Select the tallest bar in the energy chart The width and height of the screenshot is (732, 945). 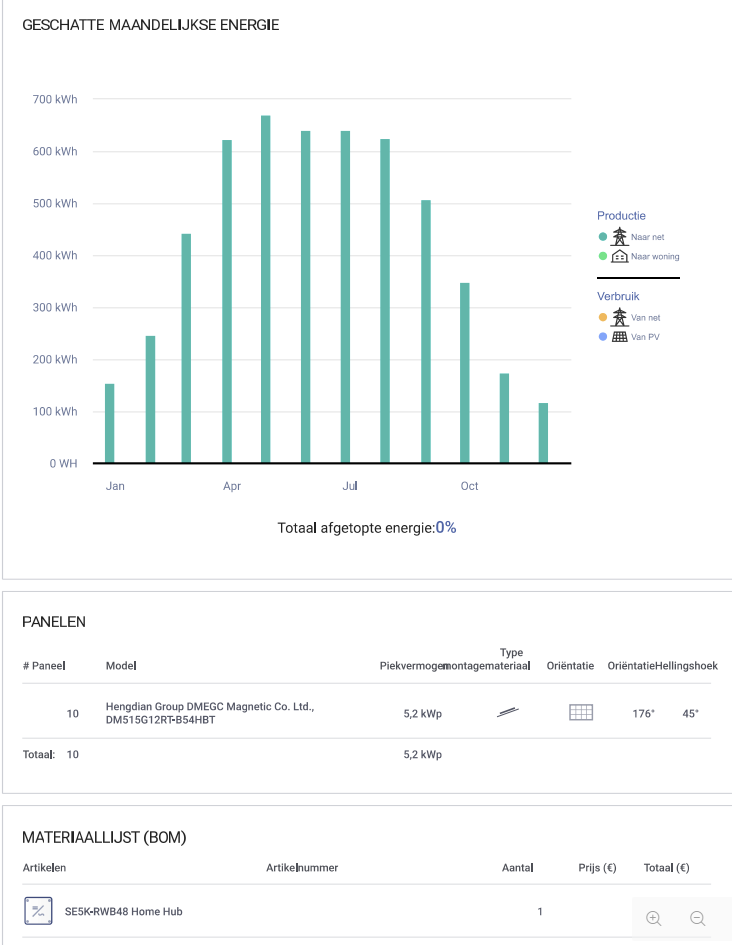(266, 289)
